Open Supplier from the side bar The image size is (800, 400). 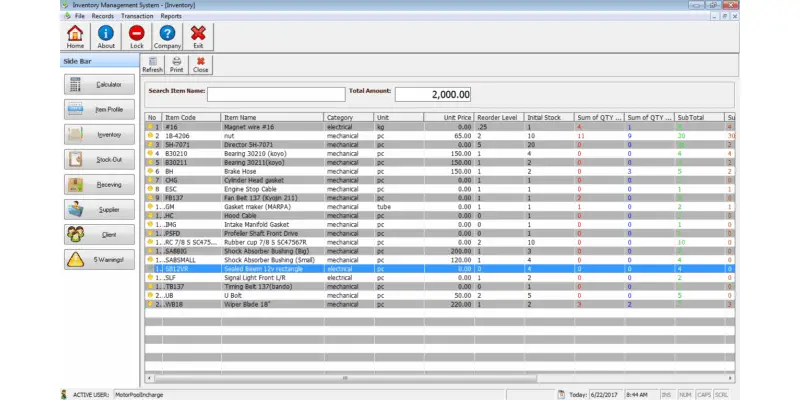pyautogui.click(x=99, y=209)
